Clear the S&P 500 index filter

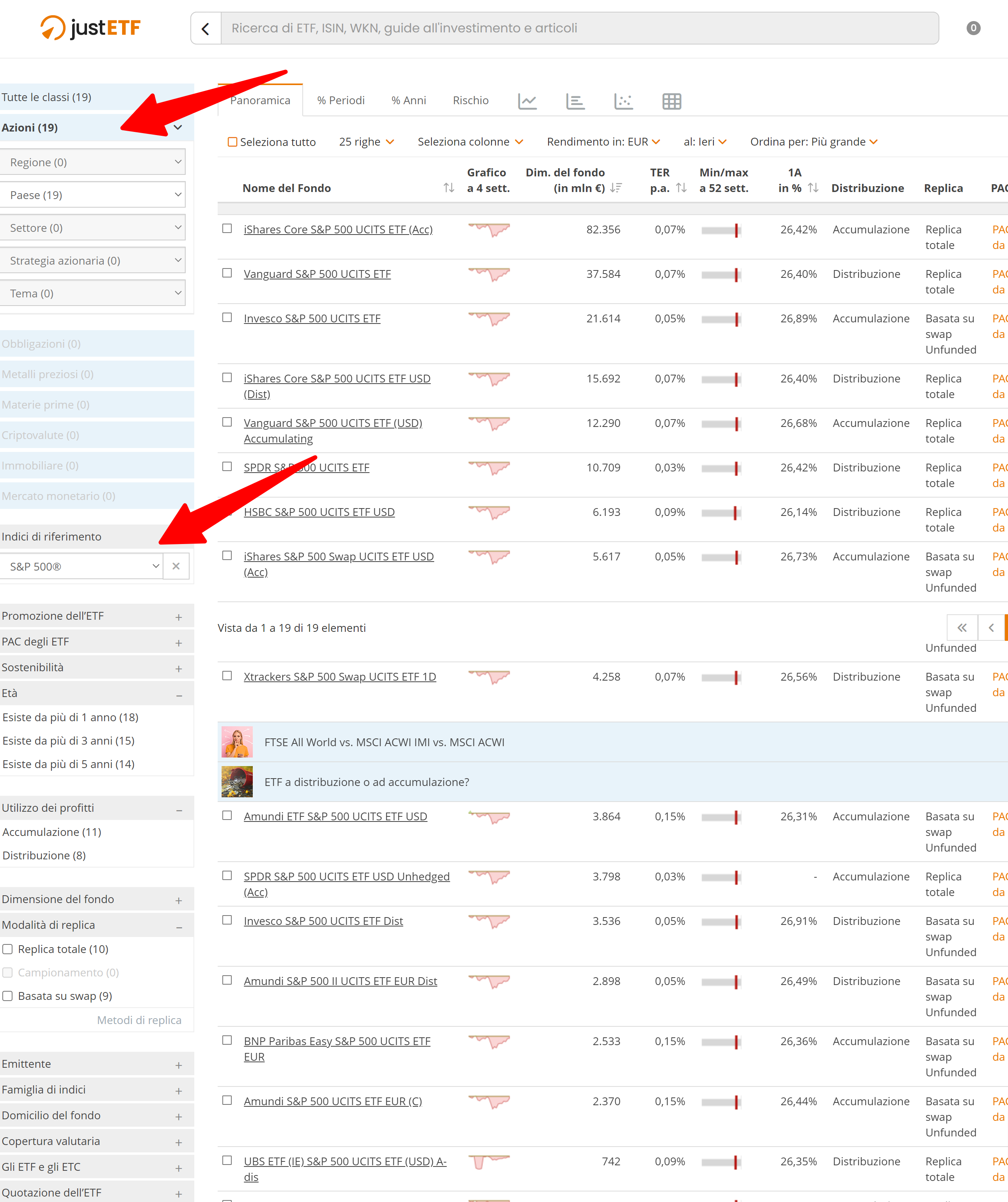click(x=176, y=566)
